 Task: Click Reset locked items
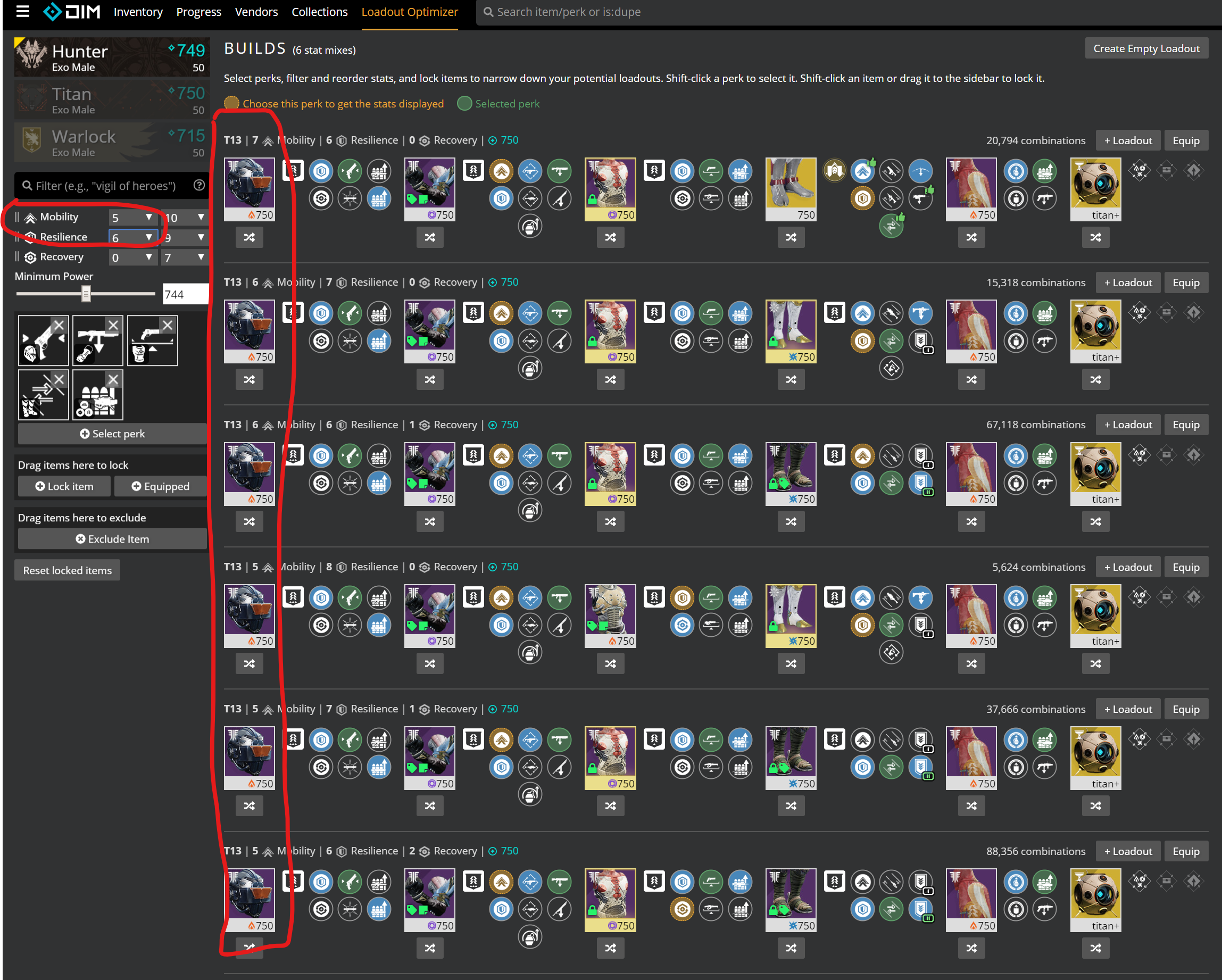click(67, 570)
